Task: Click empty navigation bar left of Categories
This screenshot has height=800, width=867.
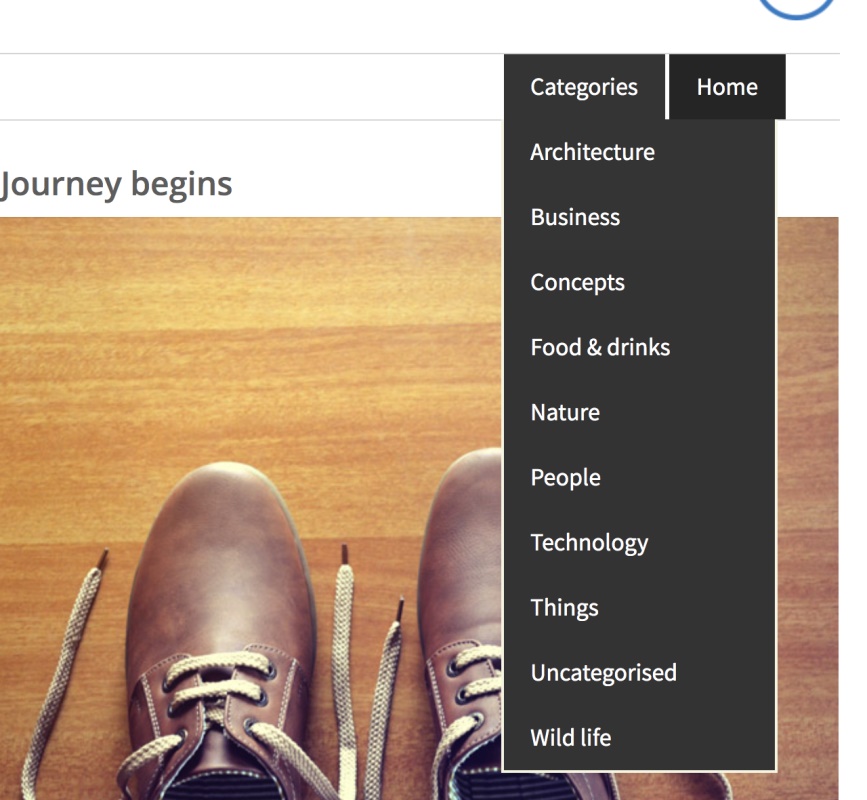Action: coord(250,87)
